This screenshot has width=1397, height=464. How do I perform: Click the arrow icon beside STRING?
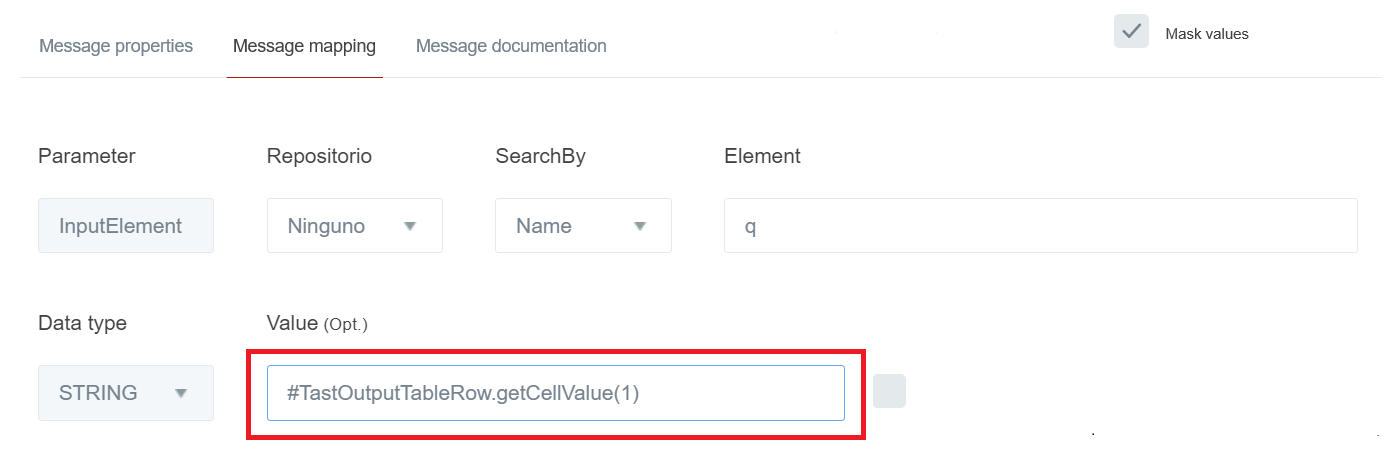point(181,393)
